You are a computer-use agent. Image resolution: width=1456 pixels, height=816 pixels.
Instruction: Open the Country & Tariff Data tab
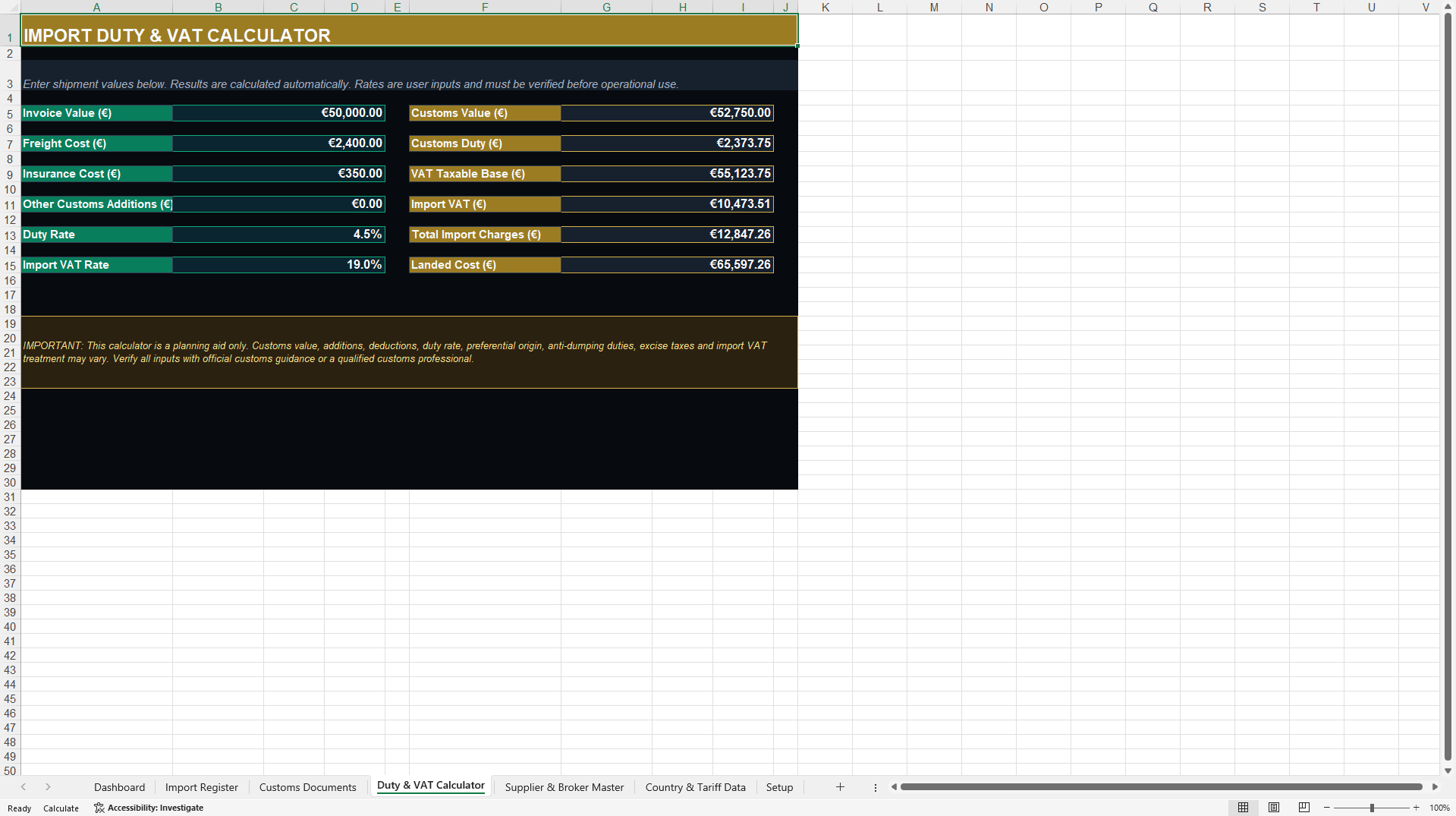696,787
